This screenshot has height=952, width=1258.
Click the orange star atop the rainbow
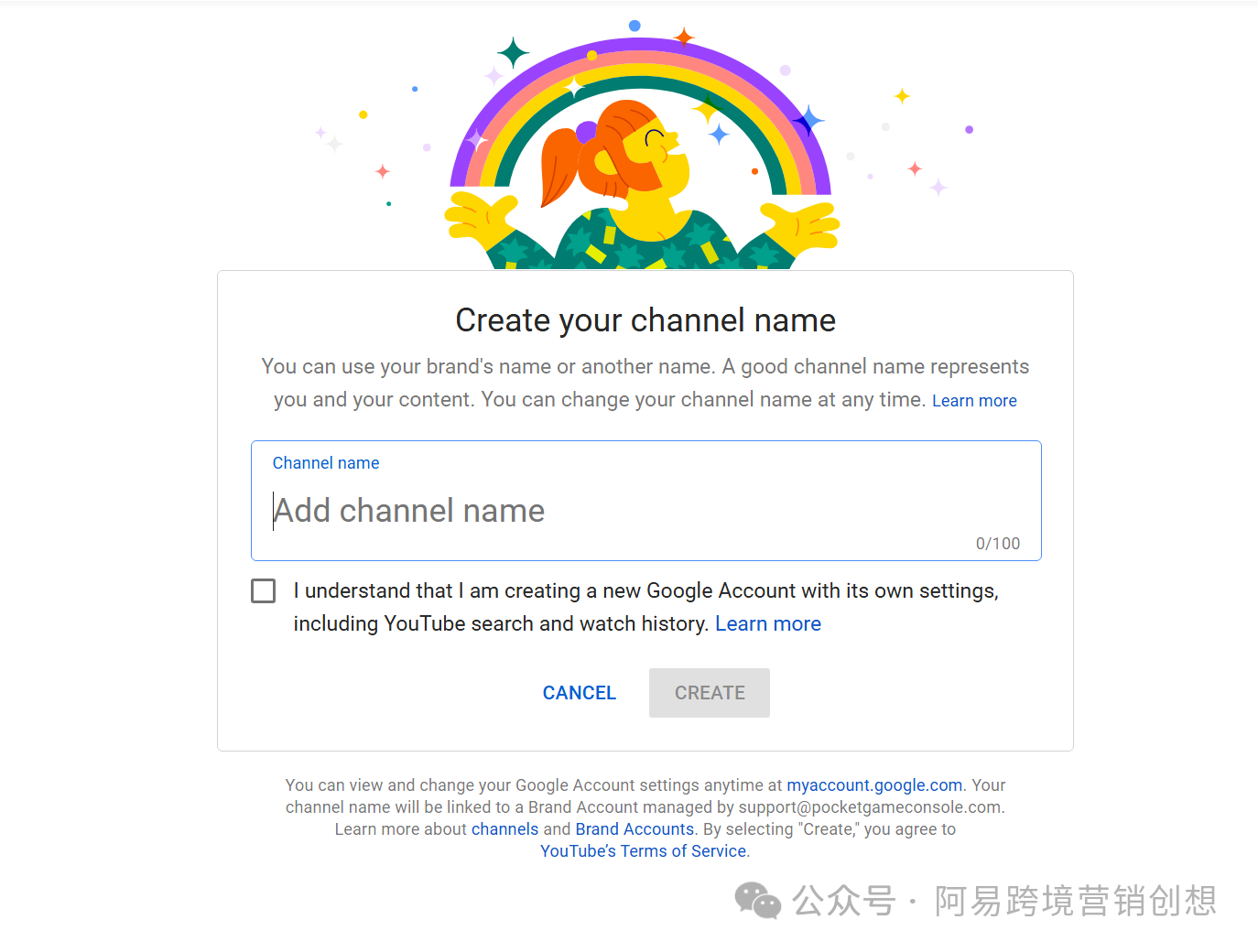coord(684,37)
